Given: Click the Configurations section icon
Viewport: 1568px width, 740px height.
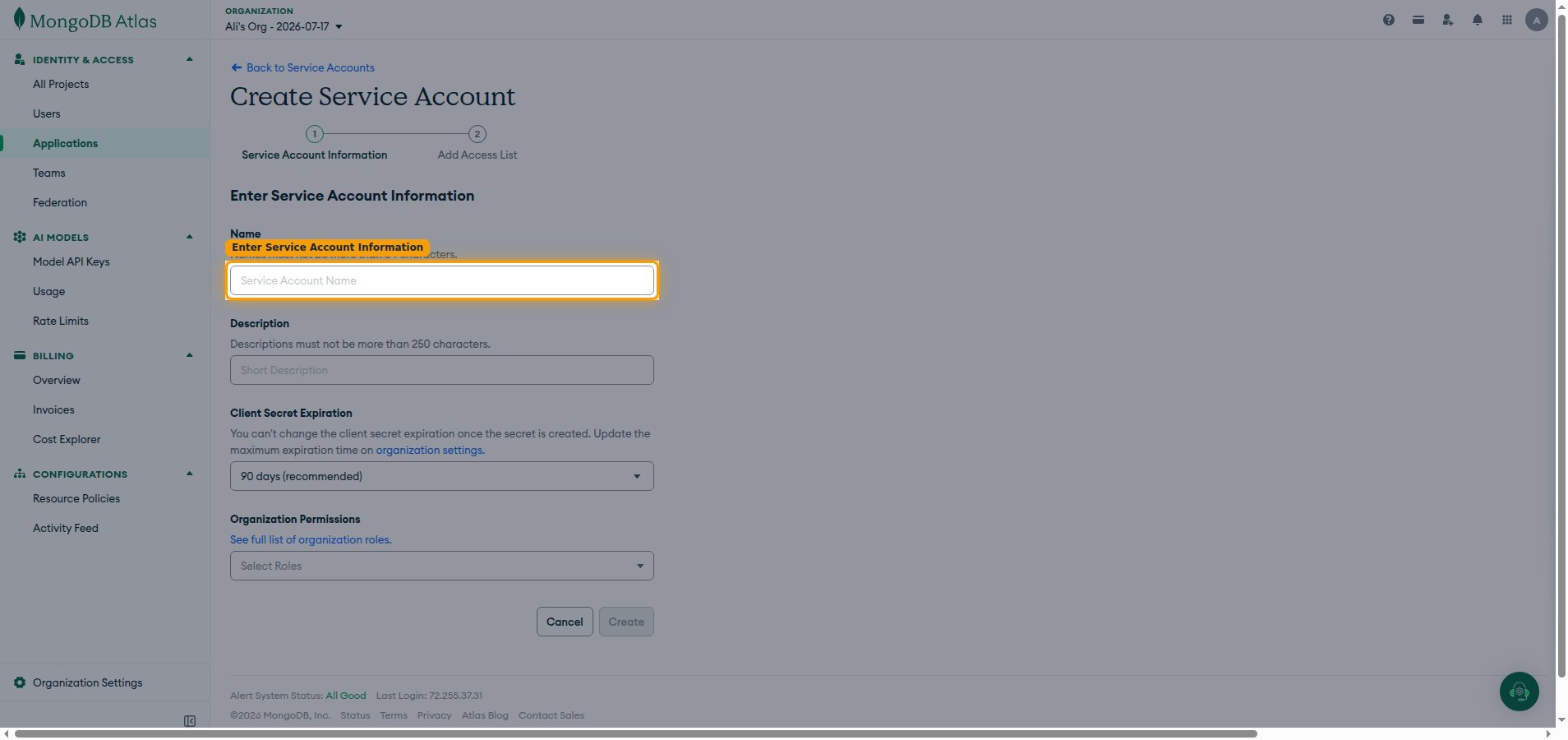Looking at the screenshot, I should (20, 474).
